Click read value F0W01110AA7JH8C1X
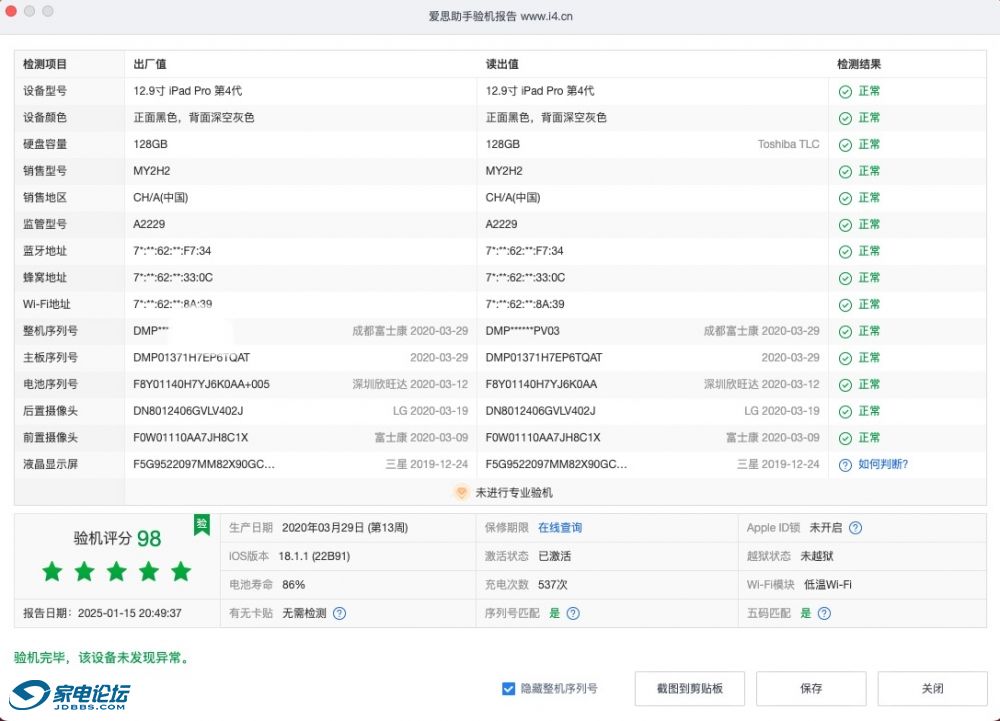The width and height of the screenshot is (1000, 721). 543,438
